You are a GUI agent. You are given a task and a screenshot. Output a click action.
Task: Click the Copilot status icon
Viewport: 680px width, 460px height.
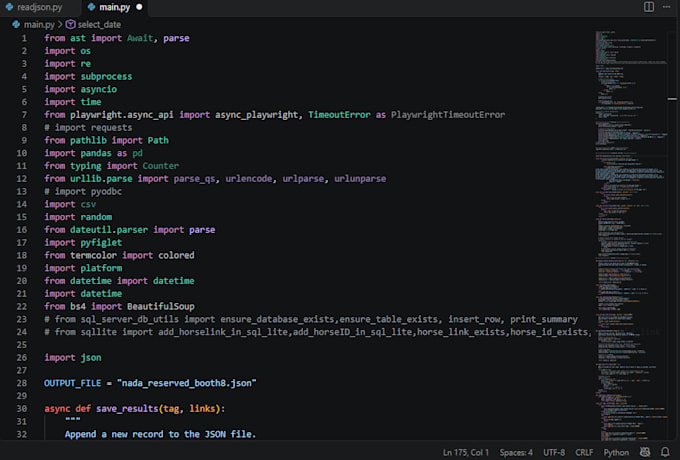click(645, 452)
